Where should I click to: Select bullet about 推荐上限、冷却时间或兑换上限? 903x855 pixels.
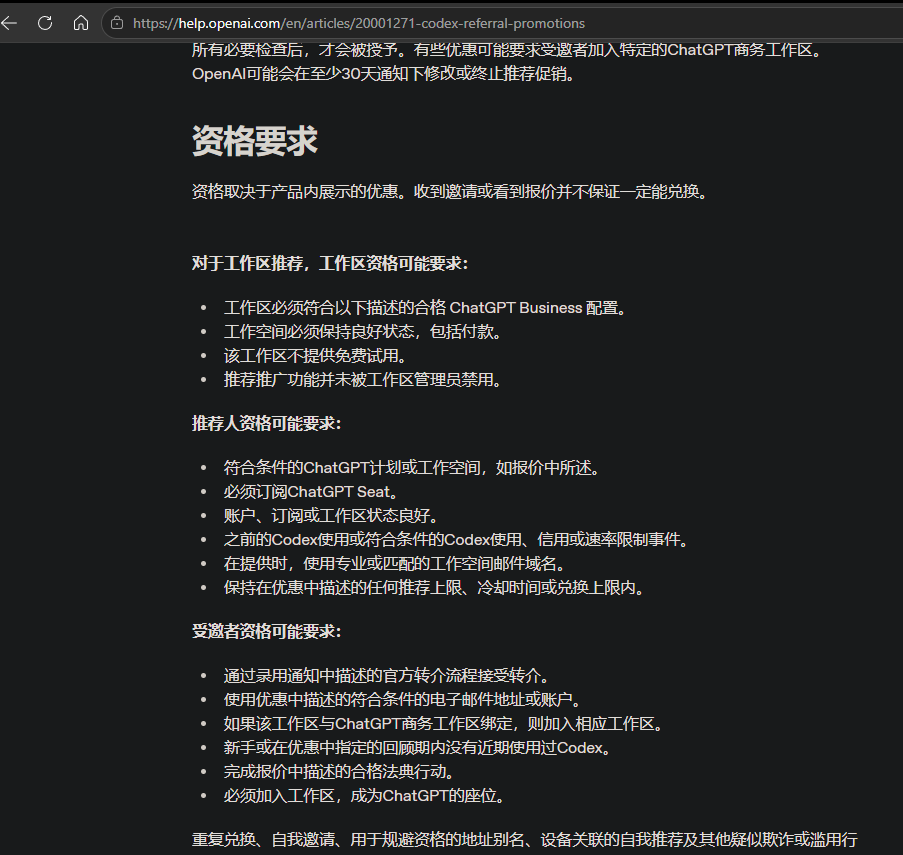434,588
